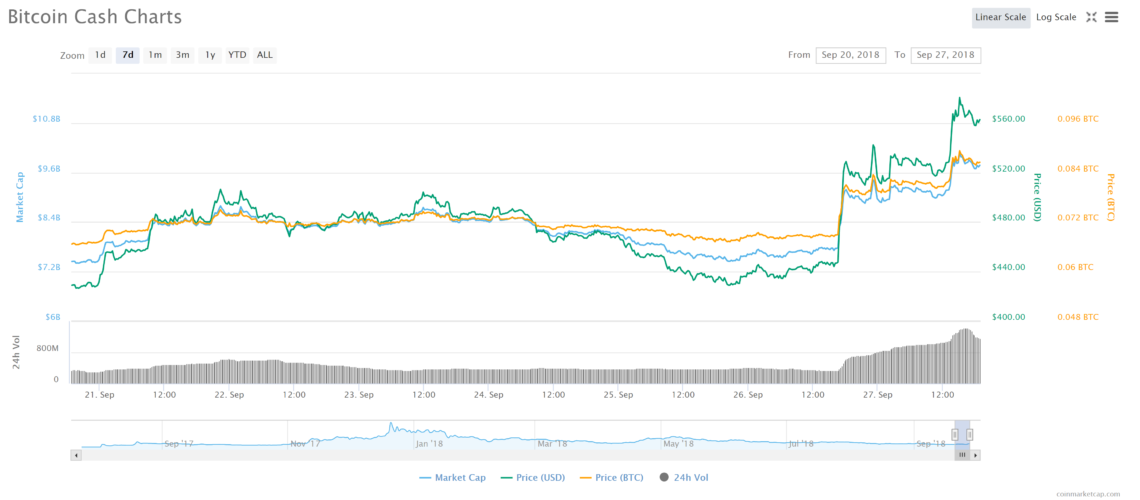The image size is (1140, 500).
Task: Toggle fullscreen chart icon
Action: coord(1091,17)
